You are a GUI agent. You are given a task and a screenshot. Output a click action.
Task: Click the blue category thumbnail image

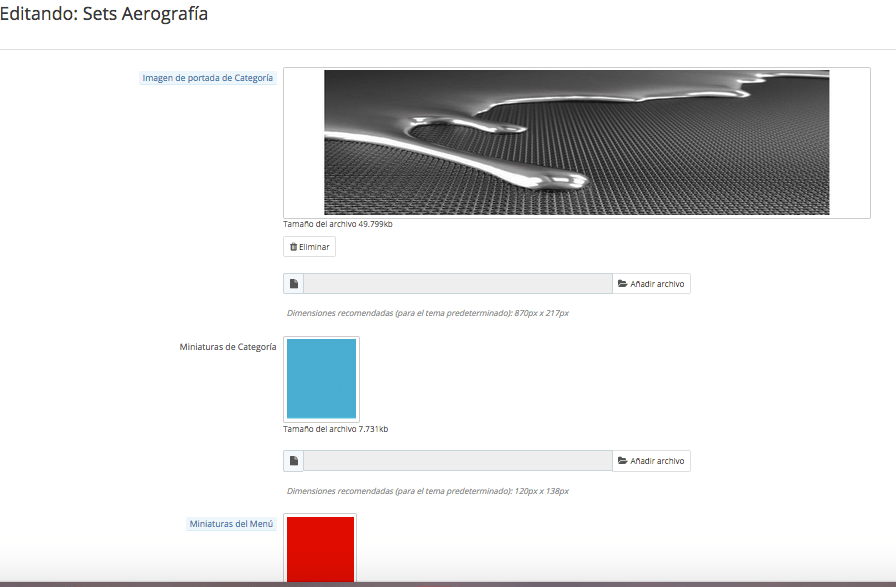(321, 379)
